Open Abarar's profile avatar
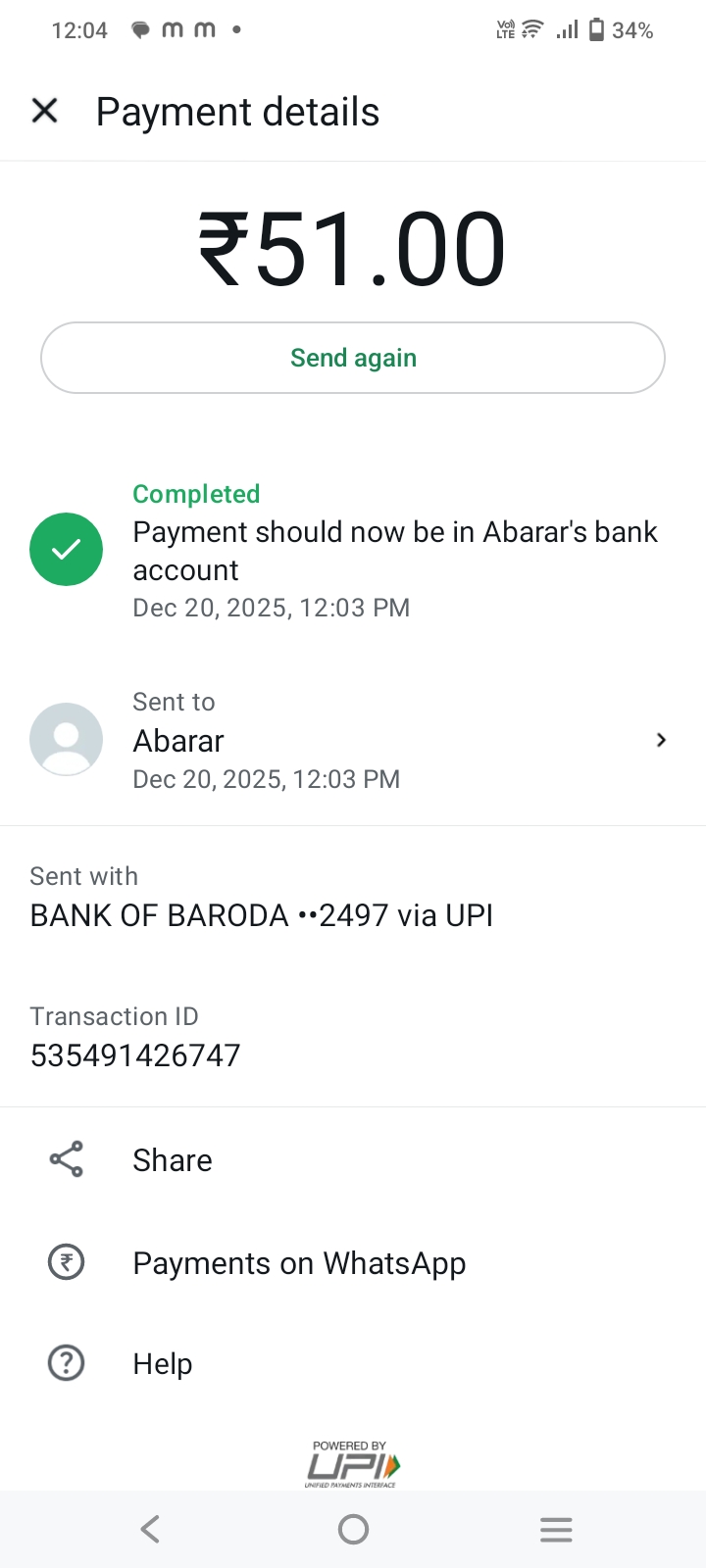Viewport: 706px width, 1568px height. [x=66, y=739]
